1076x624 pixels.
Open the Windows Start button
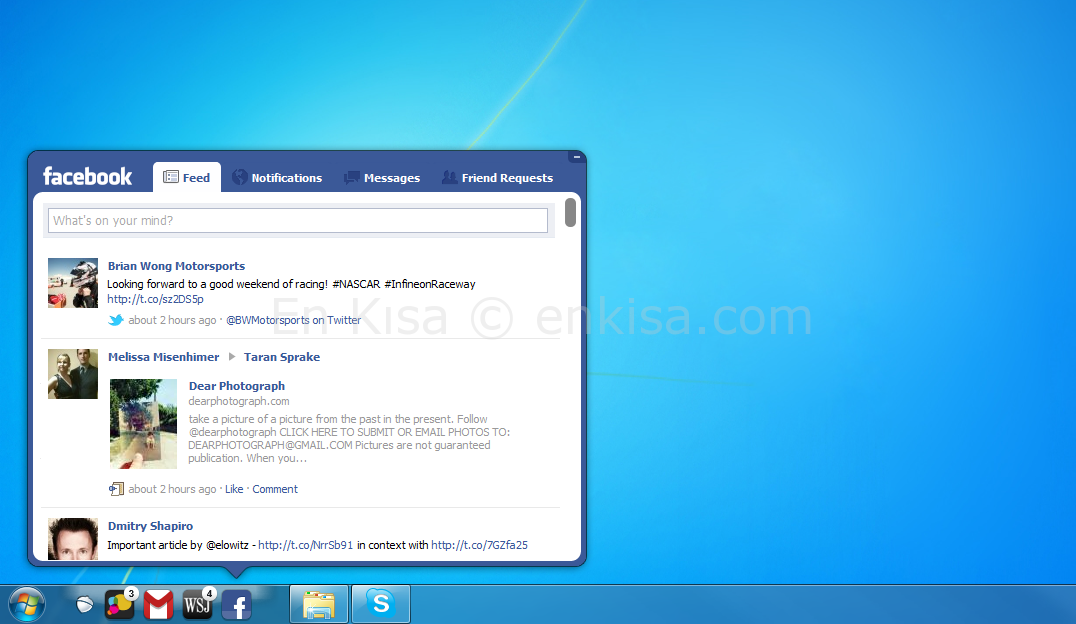point(26,605)
